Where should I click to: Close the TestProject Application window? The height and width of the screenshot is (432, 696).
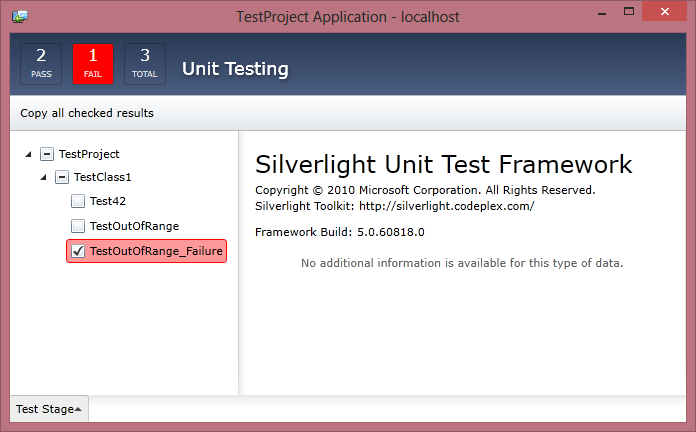(x=664, y=12)
